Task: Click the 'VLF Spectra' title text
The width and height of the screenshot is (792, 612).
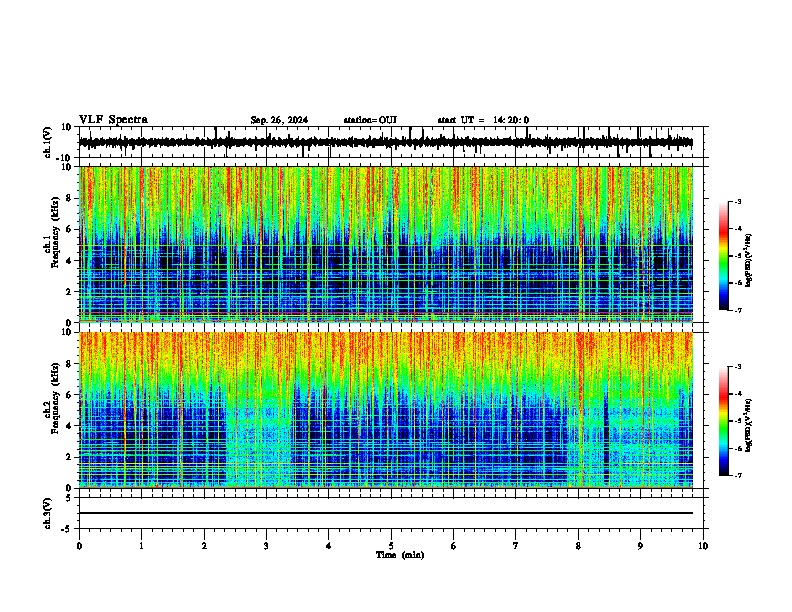Action: click(113, 120)
